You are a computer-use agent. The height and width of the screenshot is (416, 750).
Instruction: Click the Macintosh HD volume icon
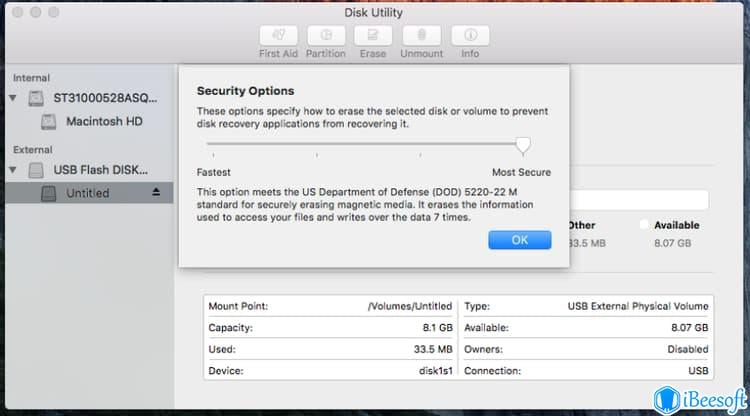tap(48, 122)
